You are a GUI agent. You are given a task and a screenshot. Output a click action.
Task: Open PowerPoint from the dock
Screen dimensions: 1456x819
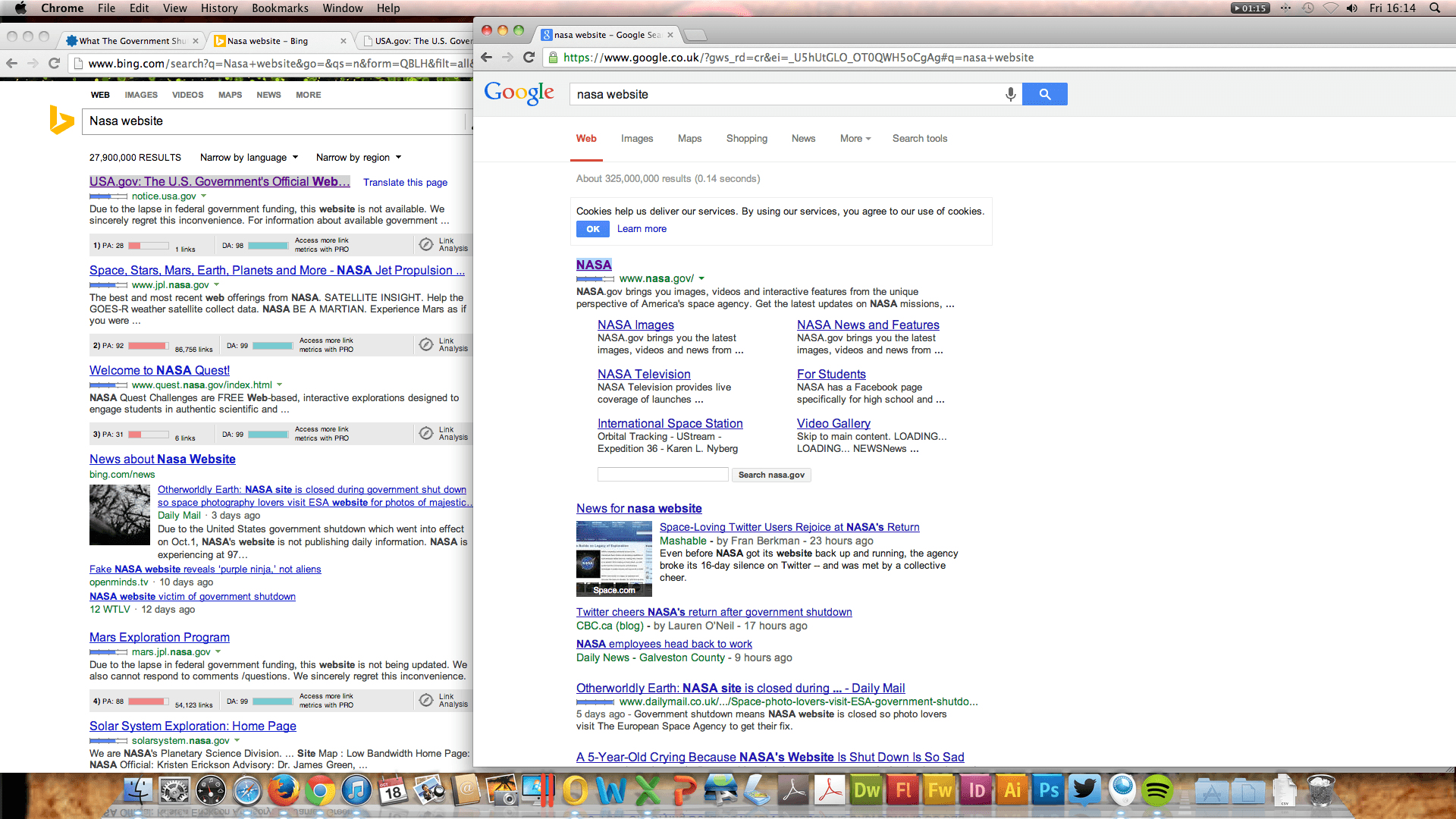coord(684,791)
